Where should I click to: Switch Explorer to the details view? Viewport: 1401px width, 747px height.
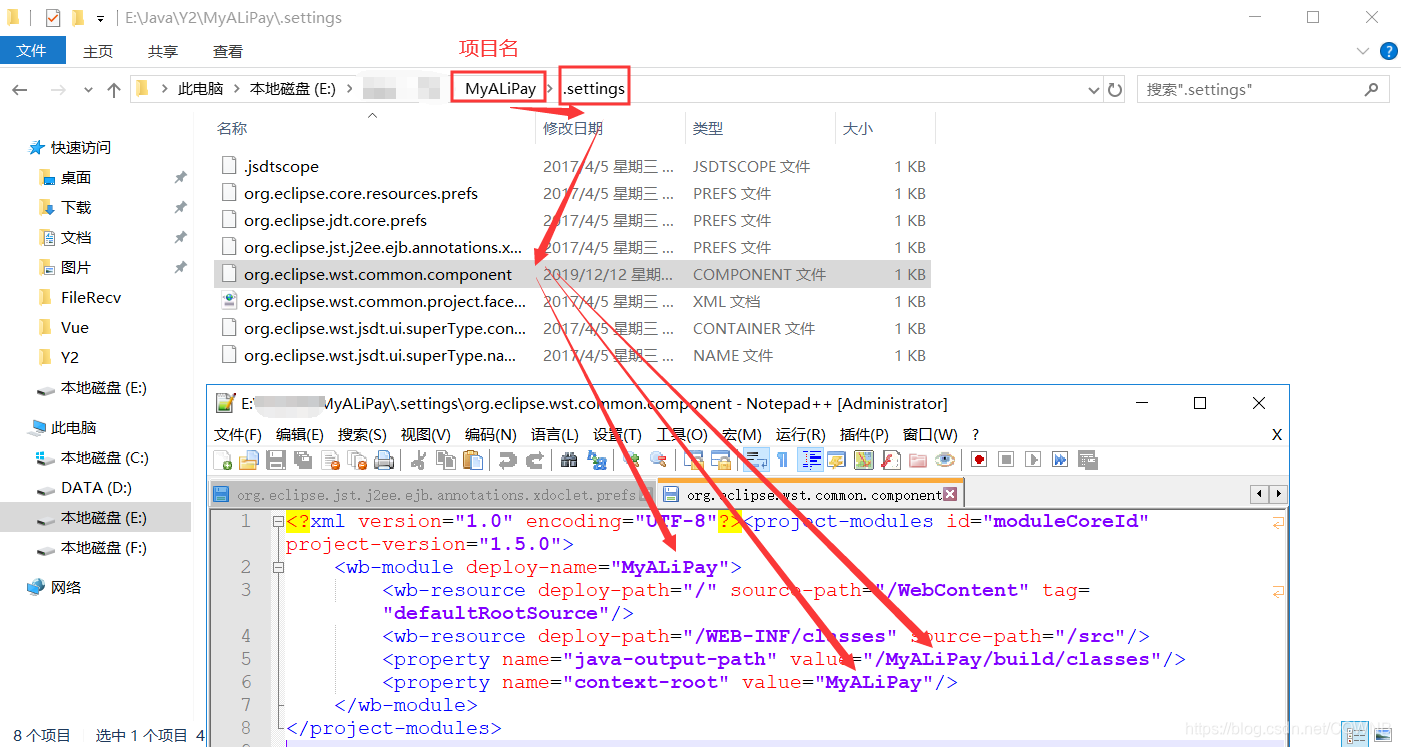pyautogui.click(x=1355, y=736)
